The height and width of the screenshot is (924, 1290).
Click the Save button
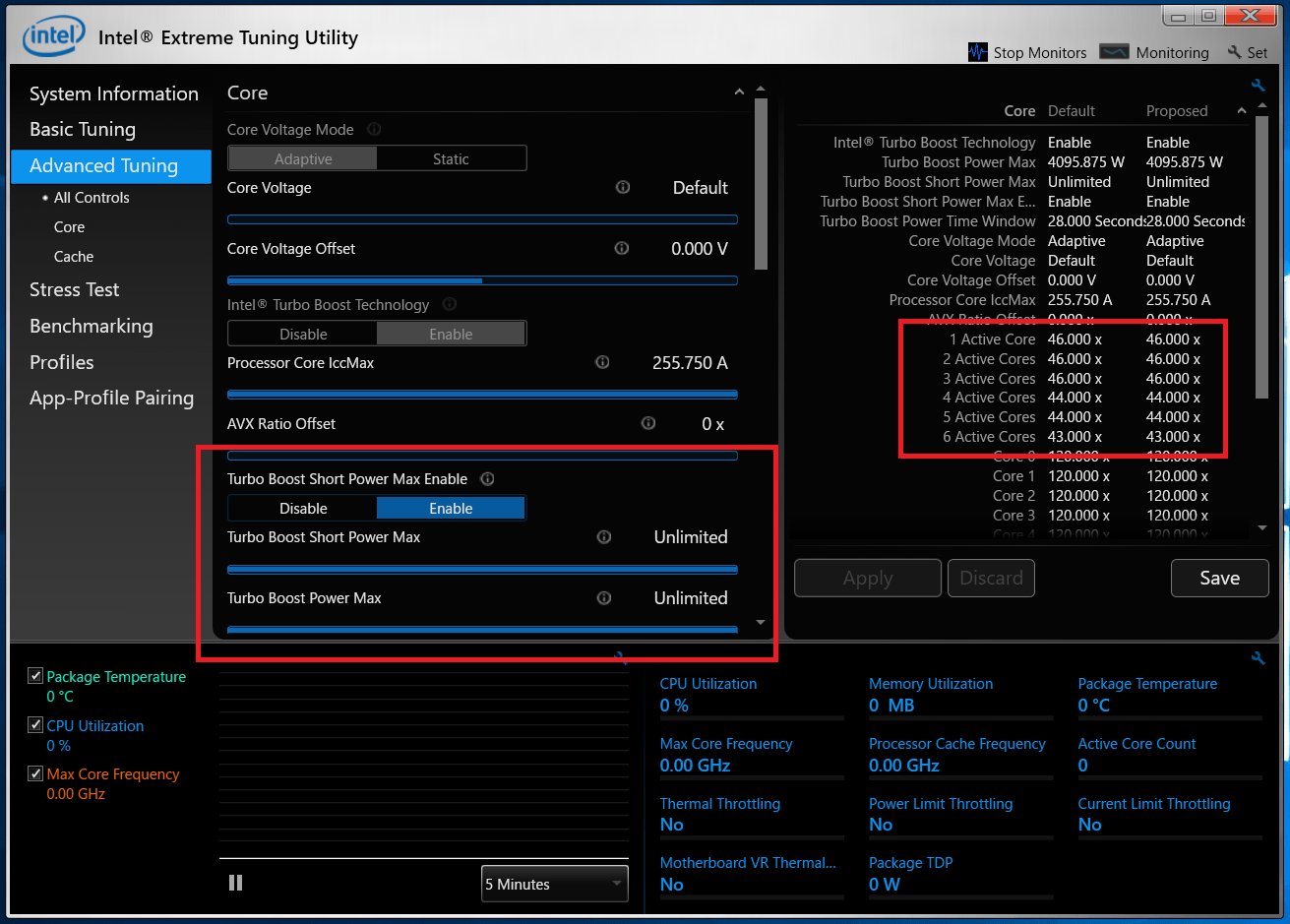(x=1219, y=578)
